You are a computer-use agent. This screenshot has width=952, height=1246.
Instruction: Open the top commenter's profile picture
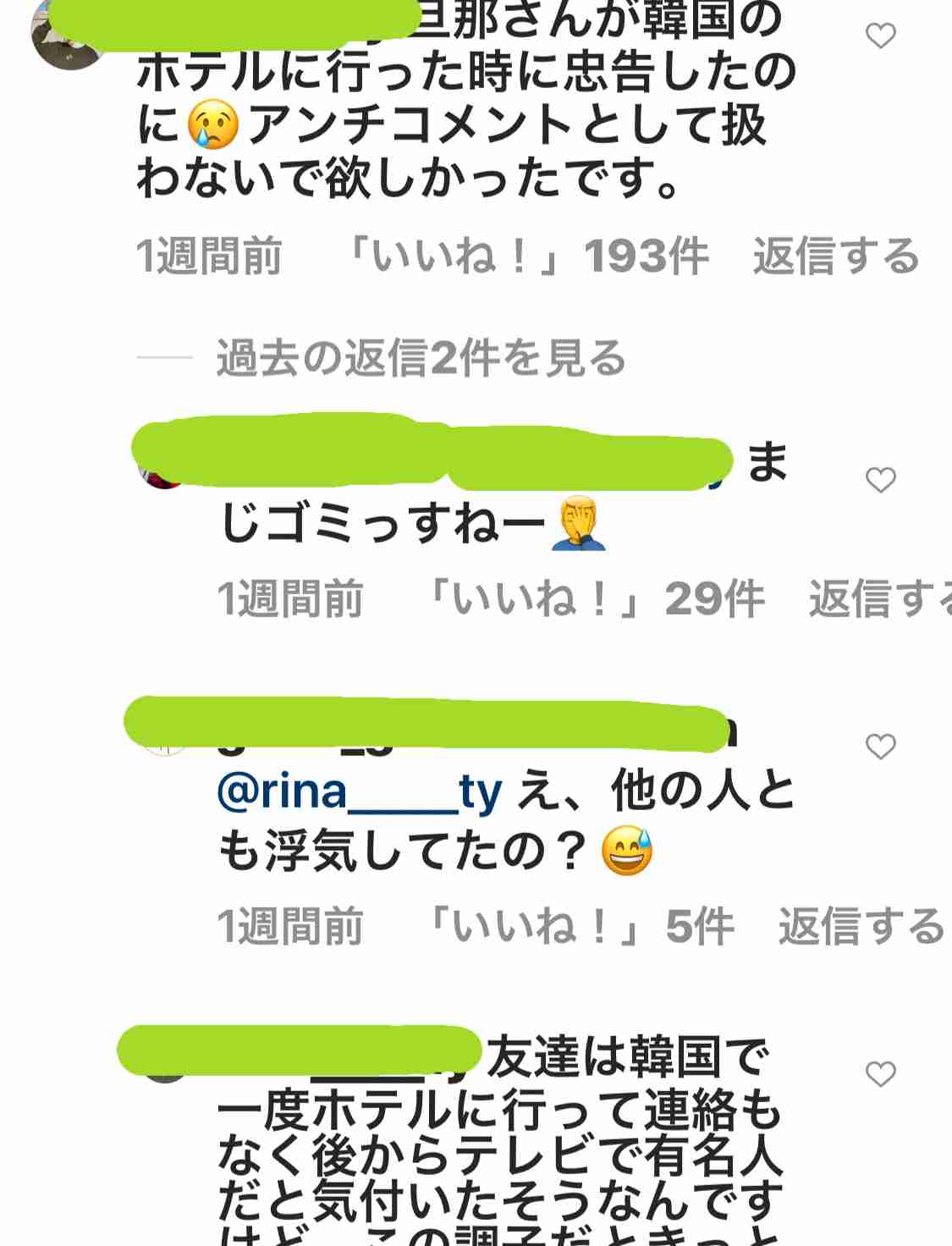68,34
